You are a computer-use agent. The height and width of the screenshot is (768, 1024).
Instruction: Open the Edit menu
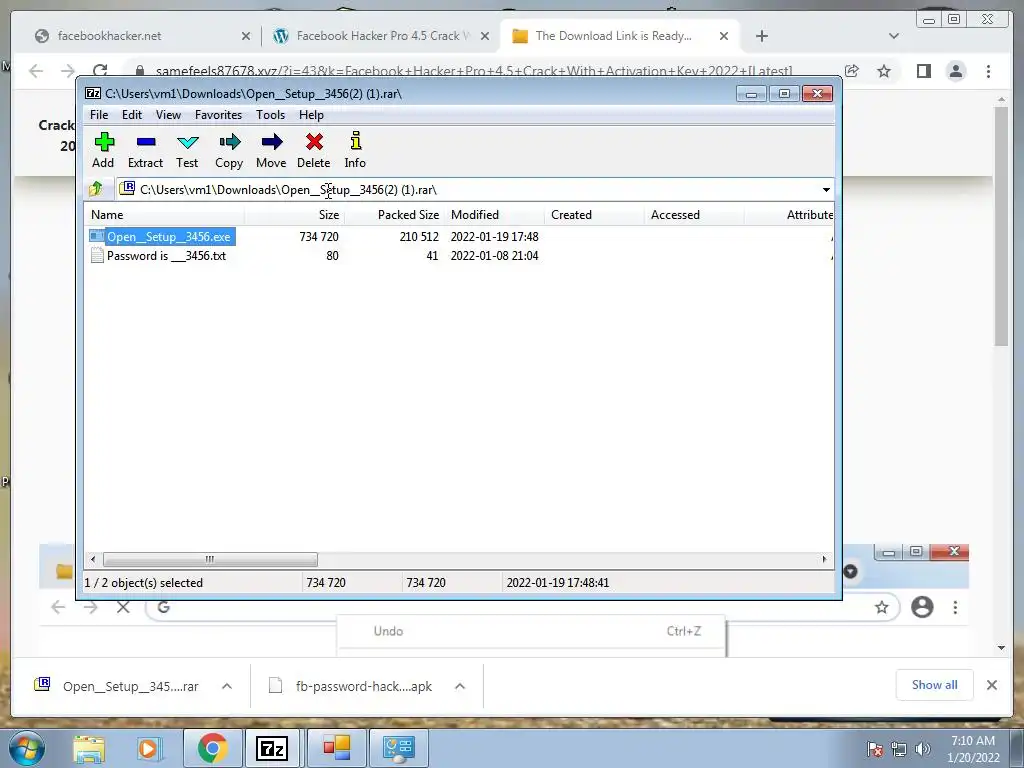pyautogui.click(x=132, y=115)
